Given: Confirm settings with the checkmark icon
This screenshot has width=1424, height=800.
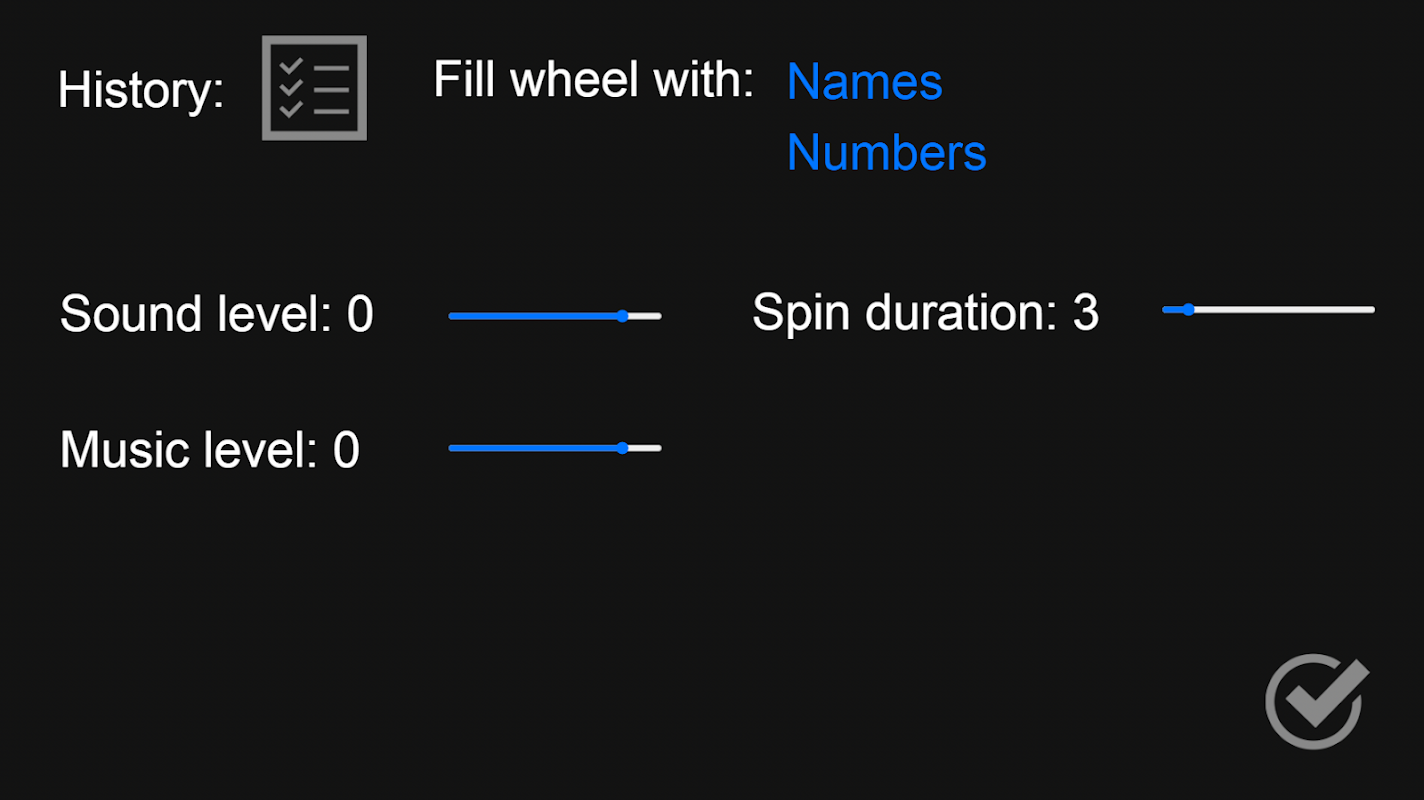Looking at the screenshot, I should (x=1317, y=701).
